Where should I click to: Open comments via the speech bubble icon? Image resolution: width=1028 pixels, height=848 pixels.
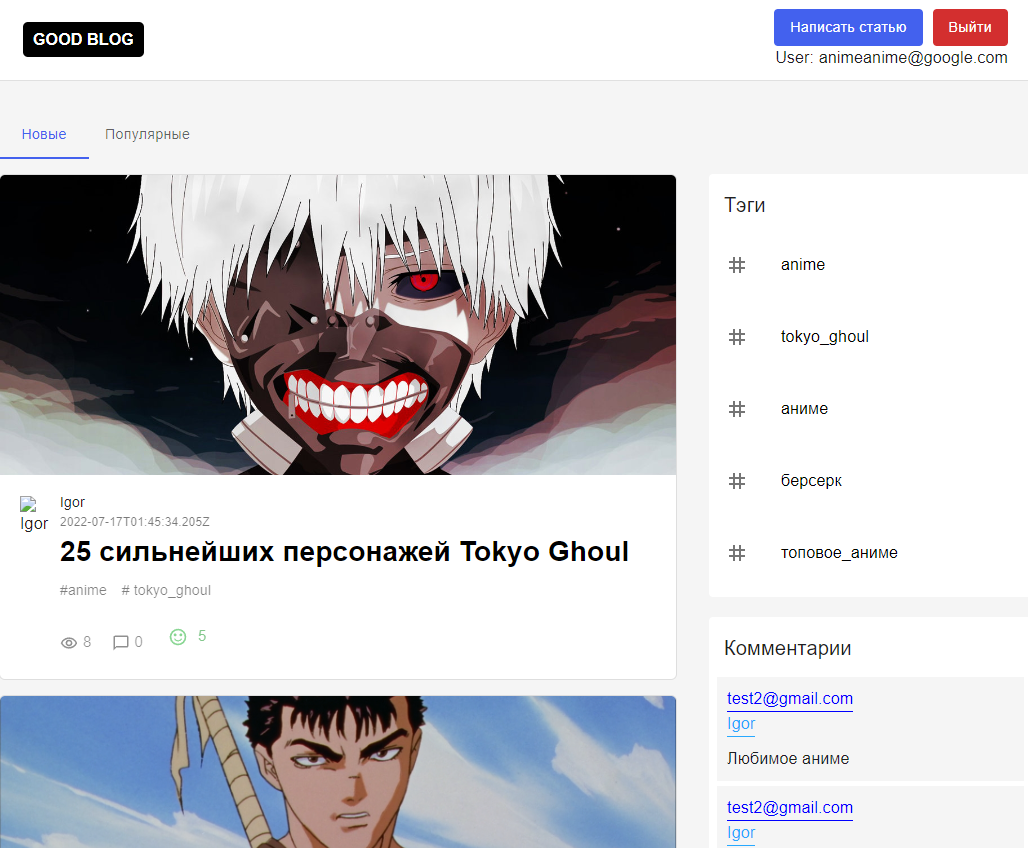point(120,642)
